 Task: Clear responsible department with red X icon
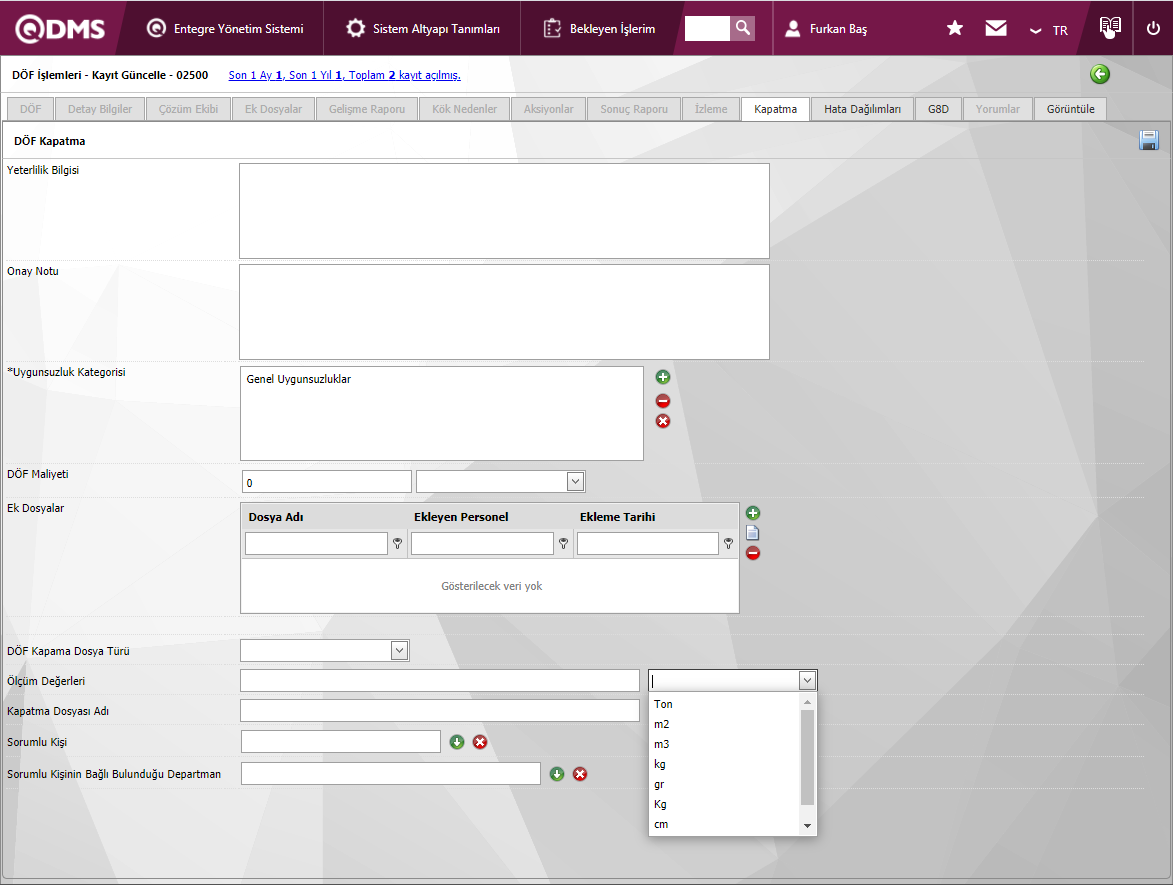click(580, 774)
